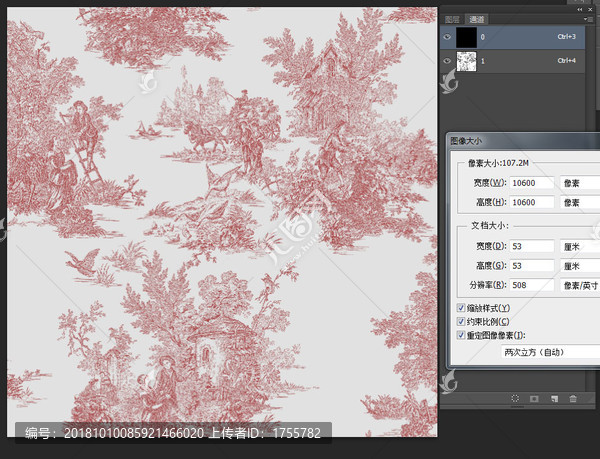Click Ctrl+4 shortcut text on channel 1
This screenshot has height=459, width=600.
[x=567, y=60]
